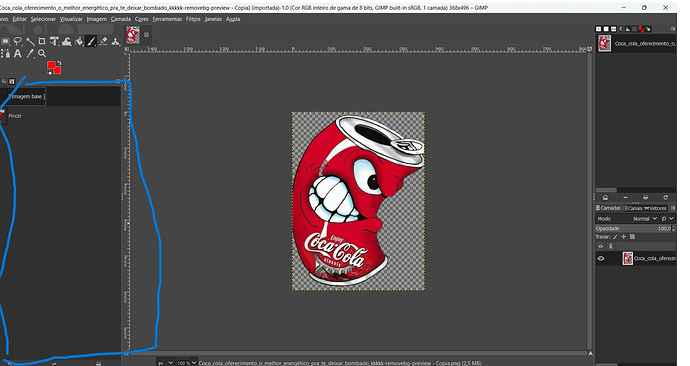This screenshot has width=690, height=366.
Task: Click the Imagem base tooltip label
Action: point(26,96)
